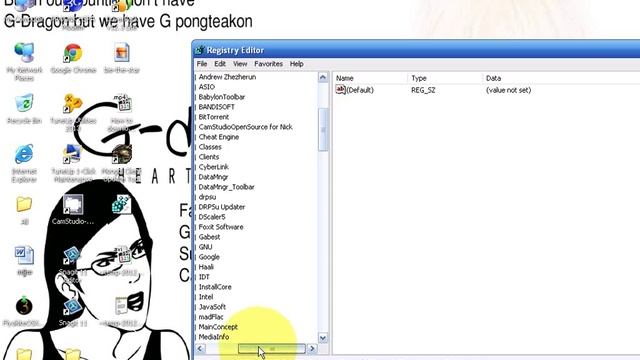The width and height of the screenshot is (640, 360).
Task: Open the mp4 video file on desktop
Action: click(x=122, y=112)
